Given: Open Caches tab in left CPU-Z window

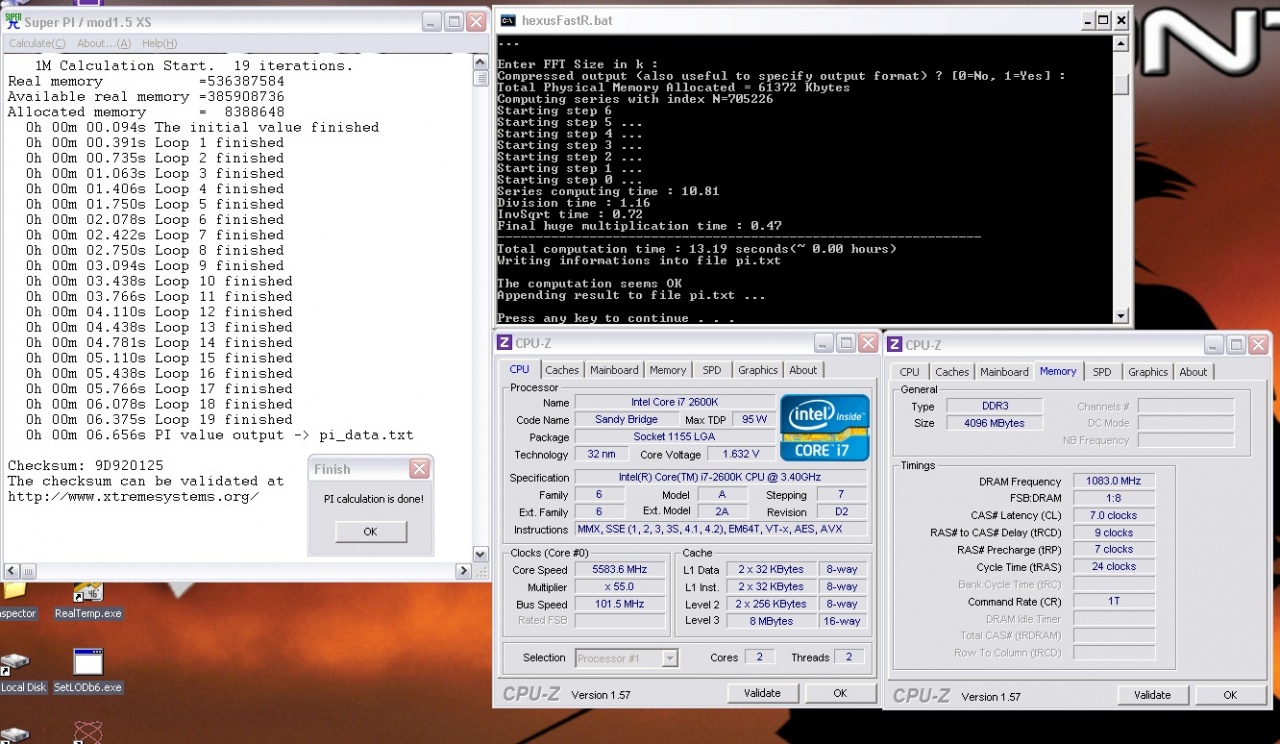Looking at the screenshot, I should click(562, 370).
